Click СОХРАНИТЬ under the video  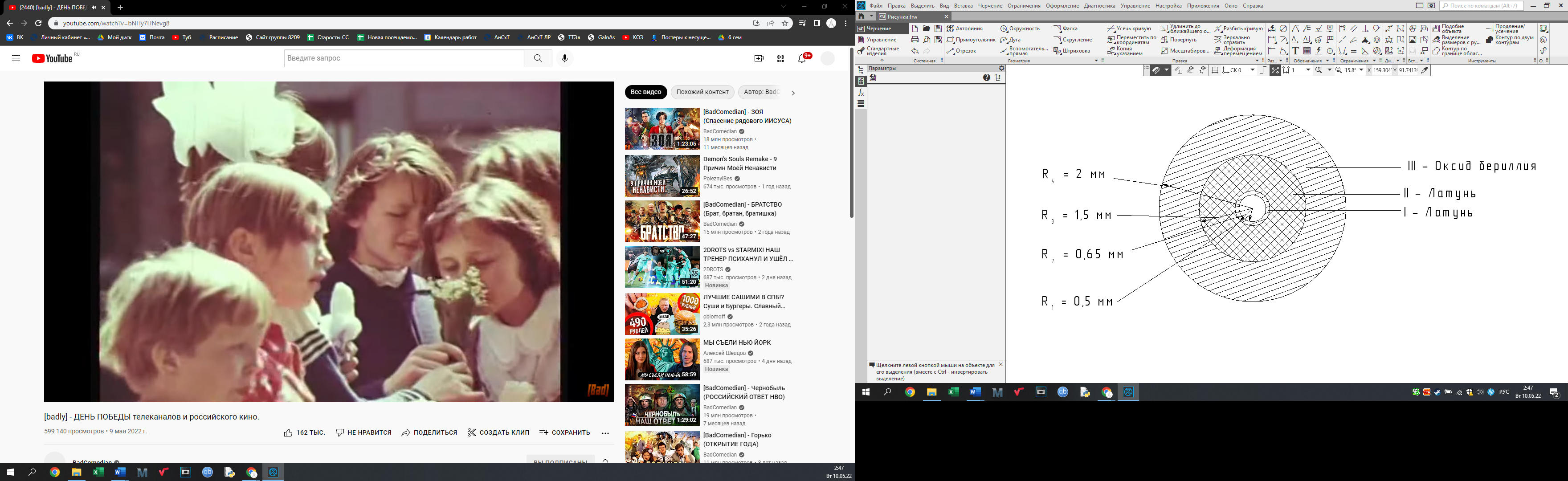565,433
